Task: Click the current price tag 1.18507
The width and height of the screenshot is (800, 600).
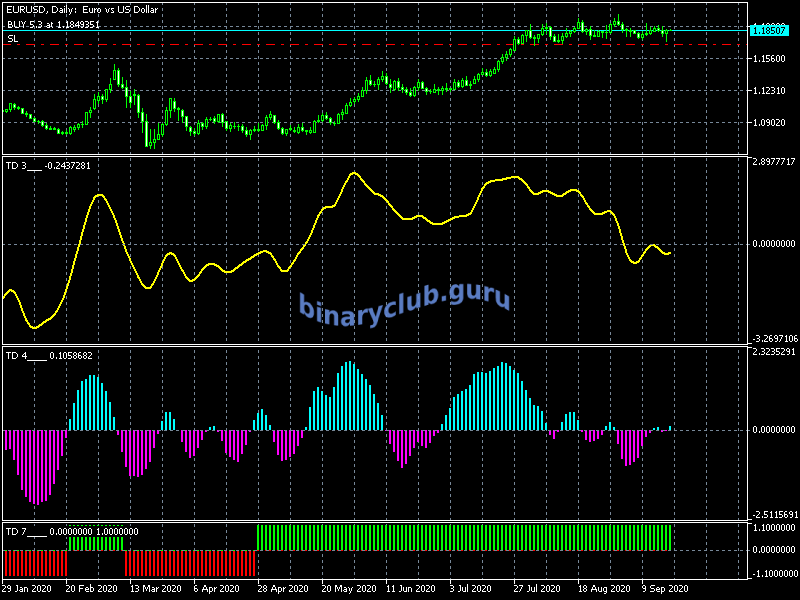Action: (x=772, y=31)
